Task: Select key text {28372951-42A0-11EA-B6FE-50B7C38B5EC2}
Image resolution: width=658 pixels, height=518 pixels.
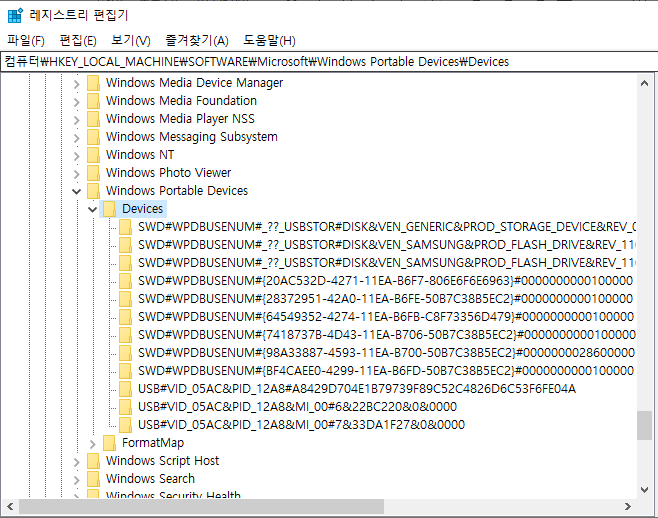Action: coord(385,299)
